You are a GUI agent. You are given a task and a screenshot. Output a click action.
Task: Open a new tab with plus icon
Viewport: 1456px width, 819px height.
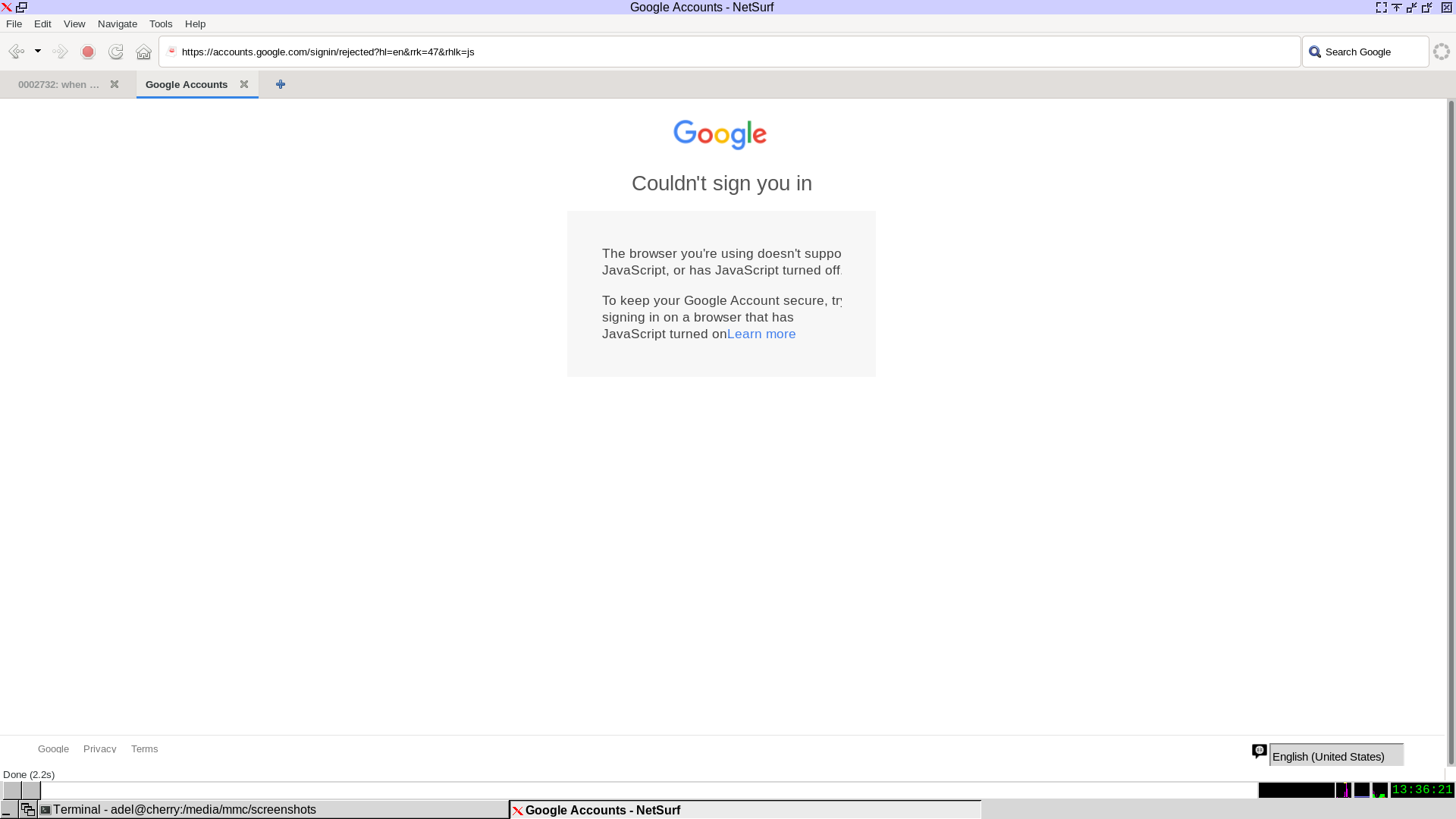click(x=281, y=84)
